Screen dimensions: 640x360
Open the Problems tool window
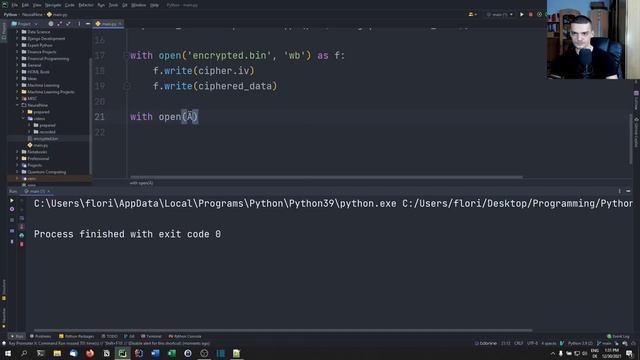pyautogui.click(x=40, y=336)
